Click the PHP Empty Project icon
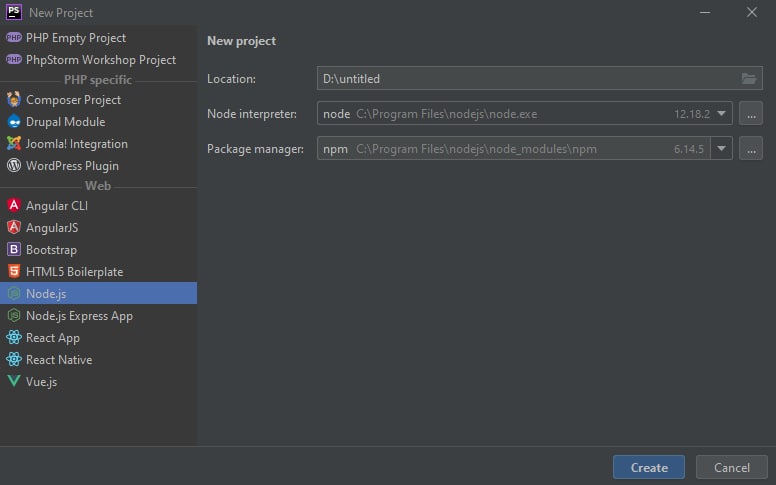Screen dimensions: 776x485 pyautogui.click(x=14, y=38)
